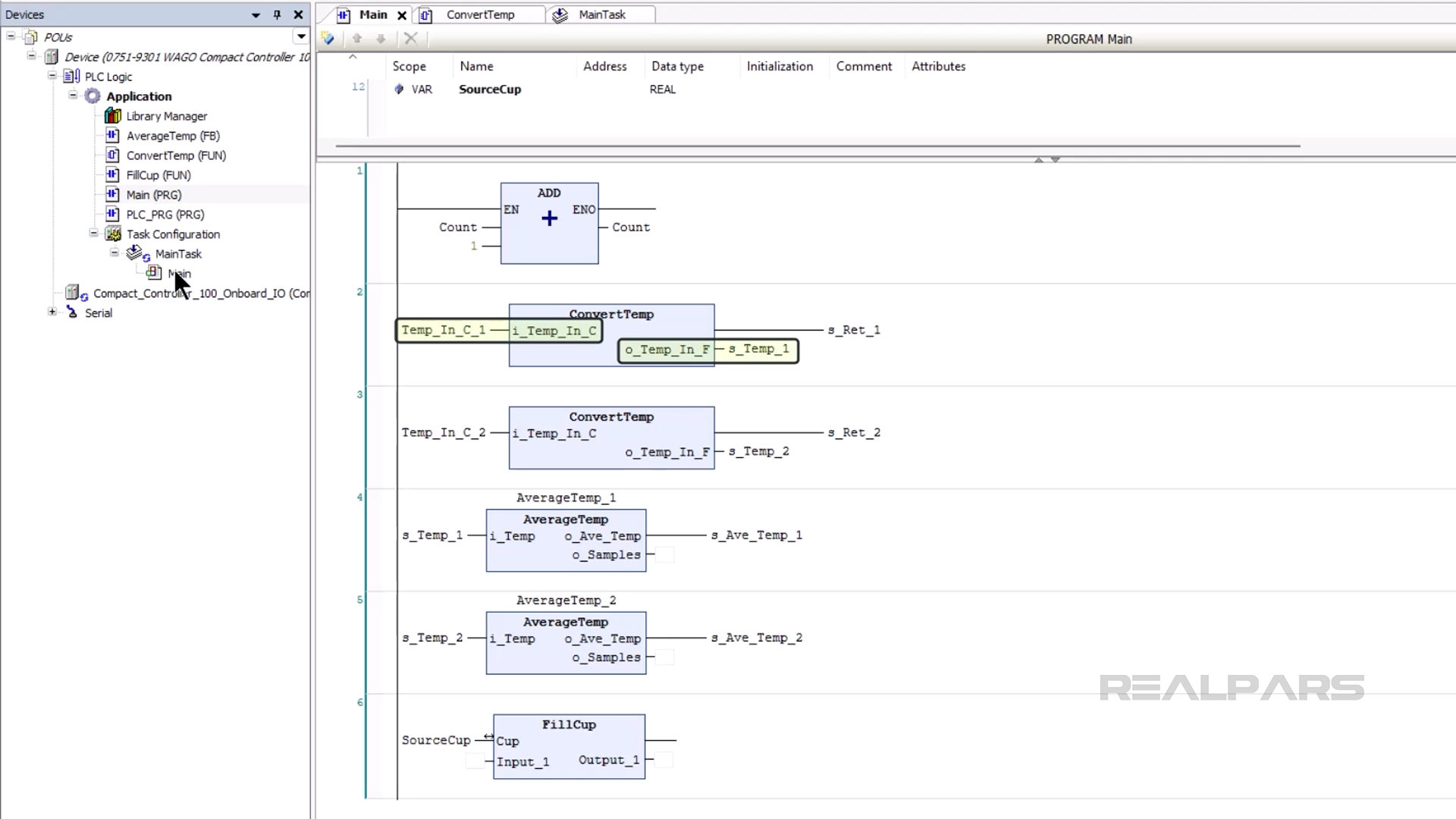Click the Address column header
1456x819 pixels.
pyautogui.click(x=605, y=67)
